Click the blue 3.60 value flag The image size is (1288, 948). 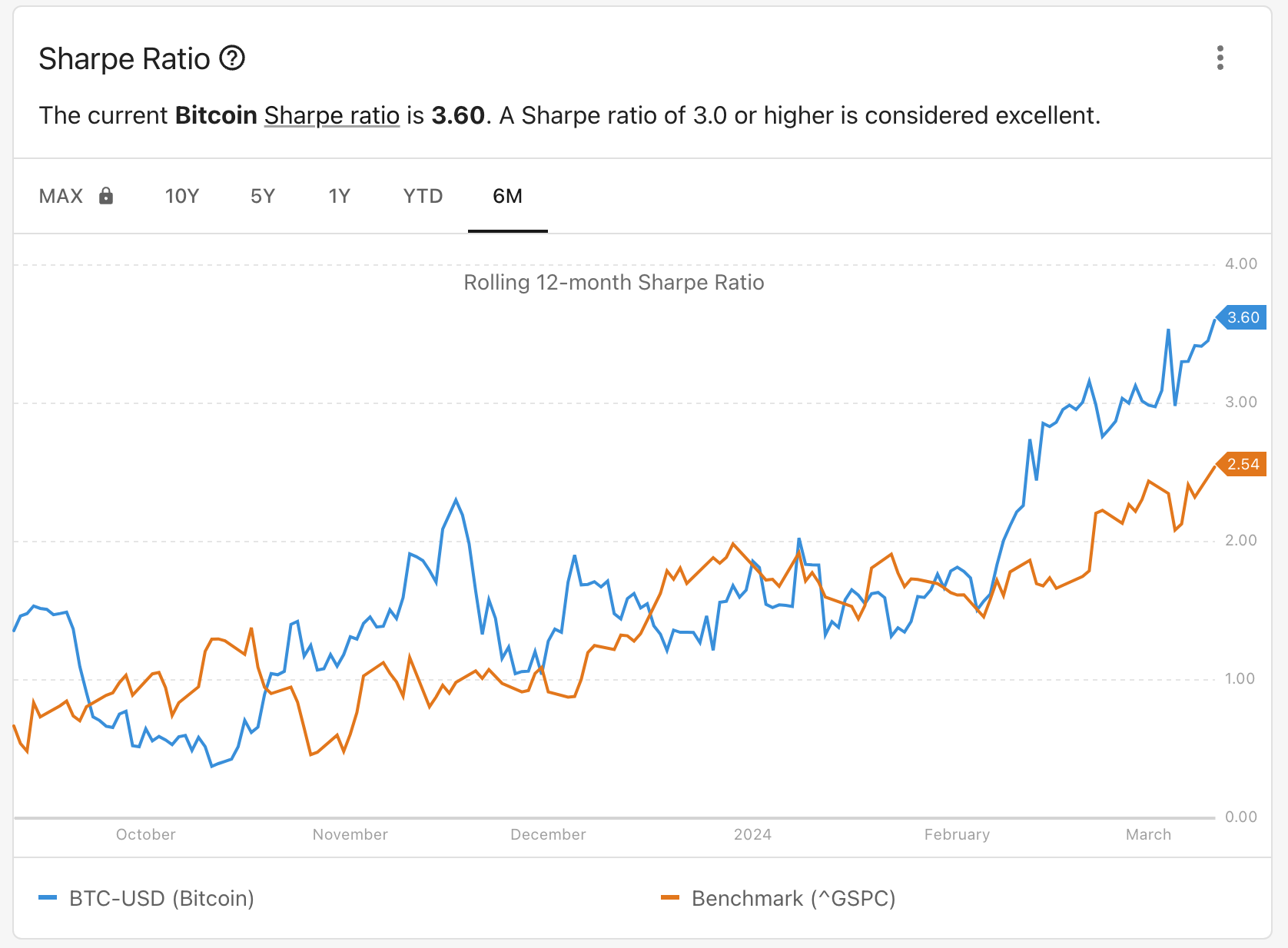[x=1242, y=317]
